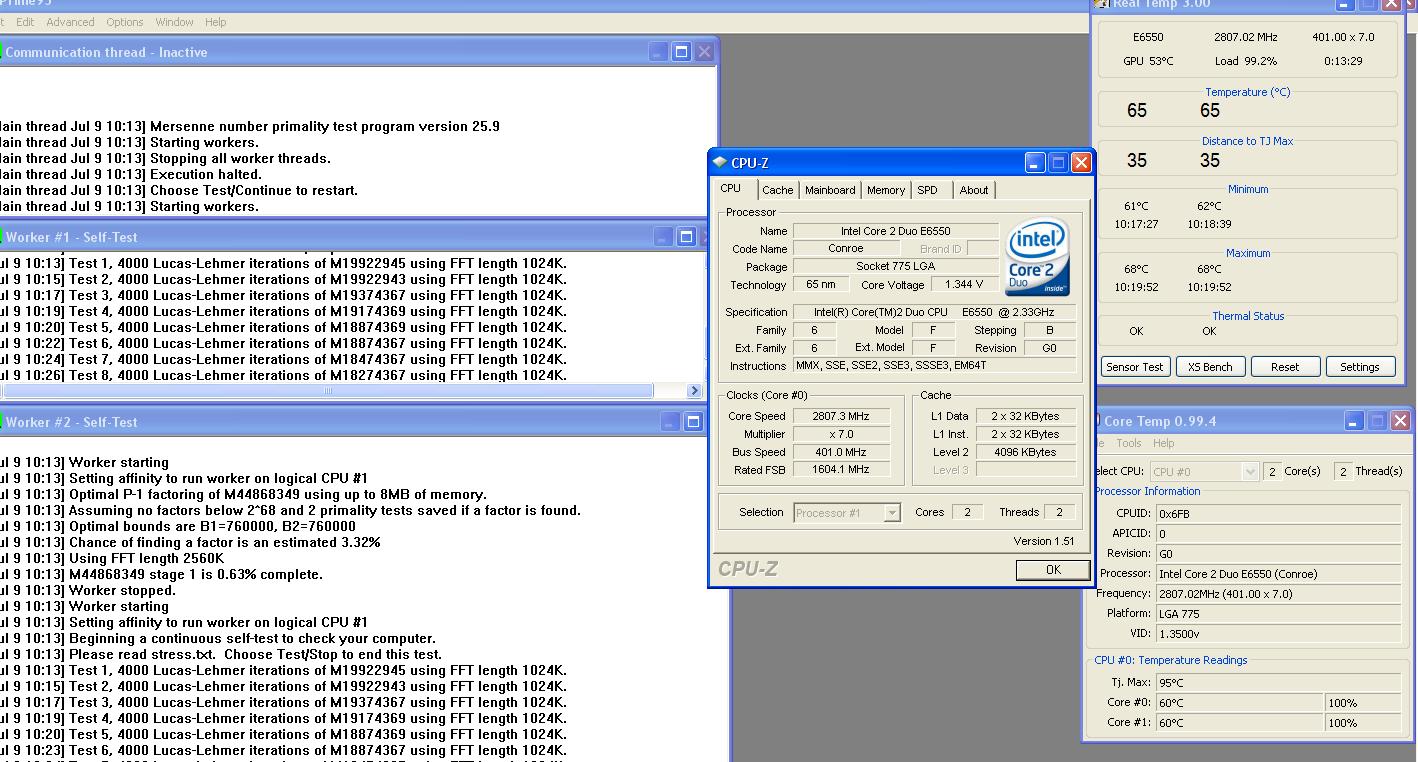The image size is (1418, 762).
Task: Maximize the Communication thread window
Action: click(681, 52)
